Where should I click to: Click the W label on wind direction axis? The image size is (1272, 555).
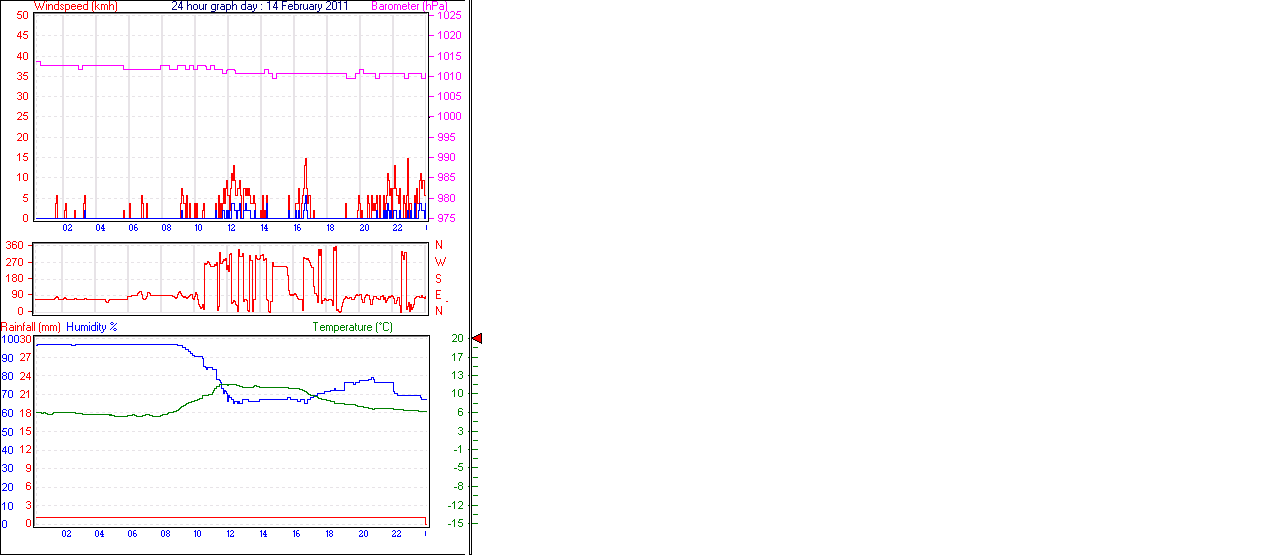tap(439, 262)
